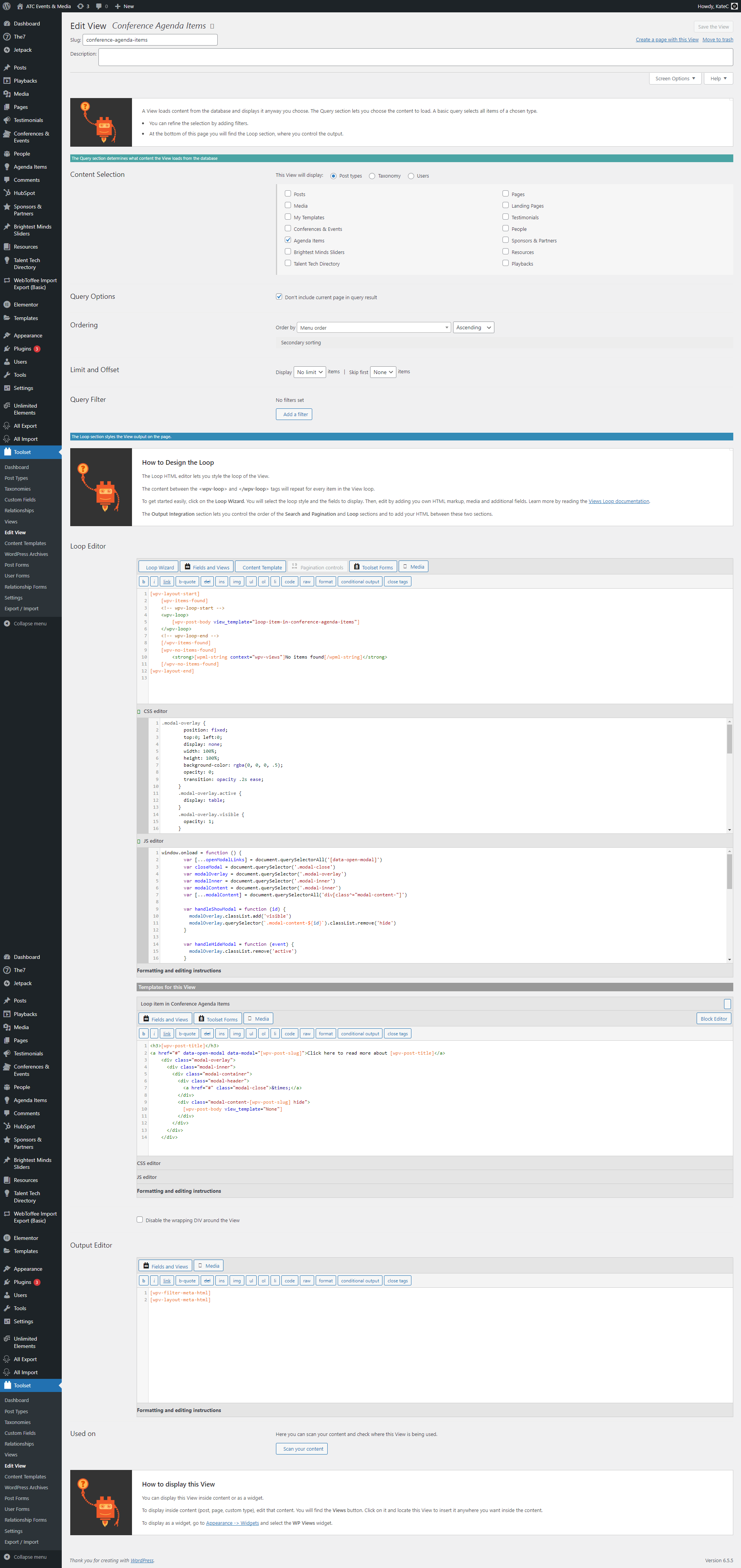Open Media in Output Editor toolbar
This screenshot has width=741, height=1568.
click(x=209, y=1265)
